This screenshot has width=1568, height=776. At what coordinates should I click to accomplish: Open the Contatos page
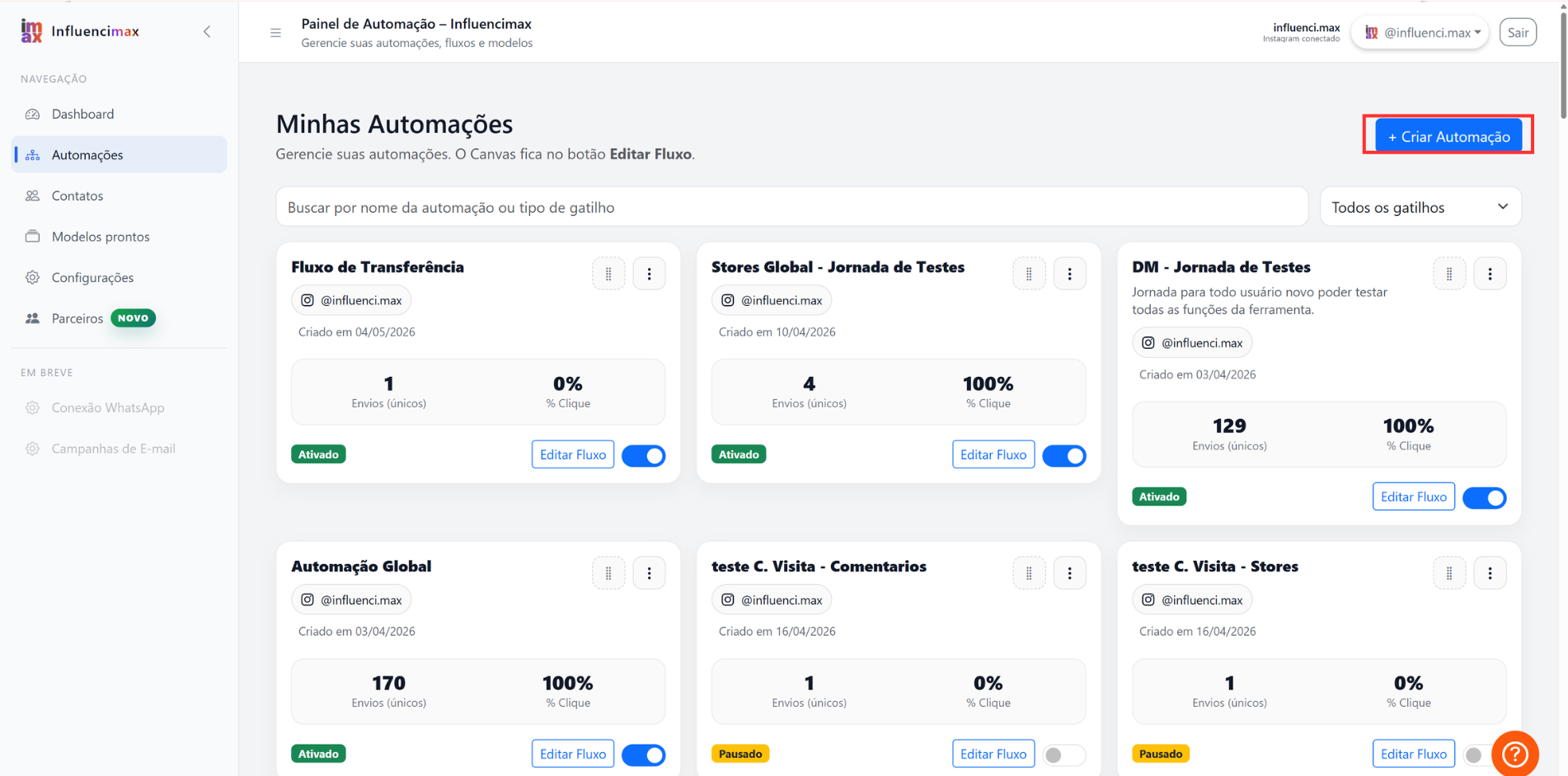119,195
